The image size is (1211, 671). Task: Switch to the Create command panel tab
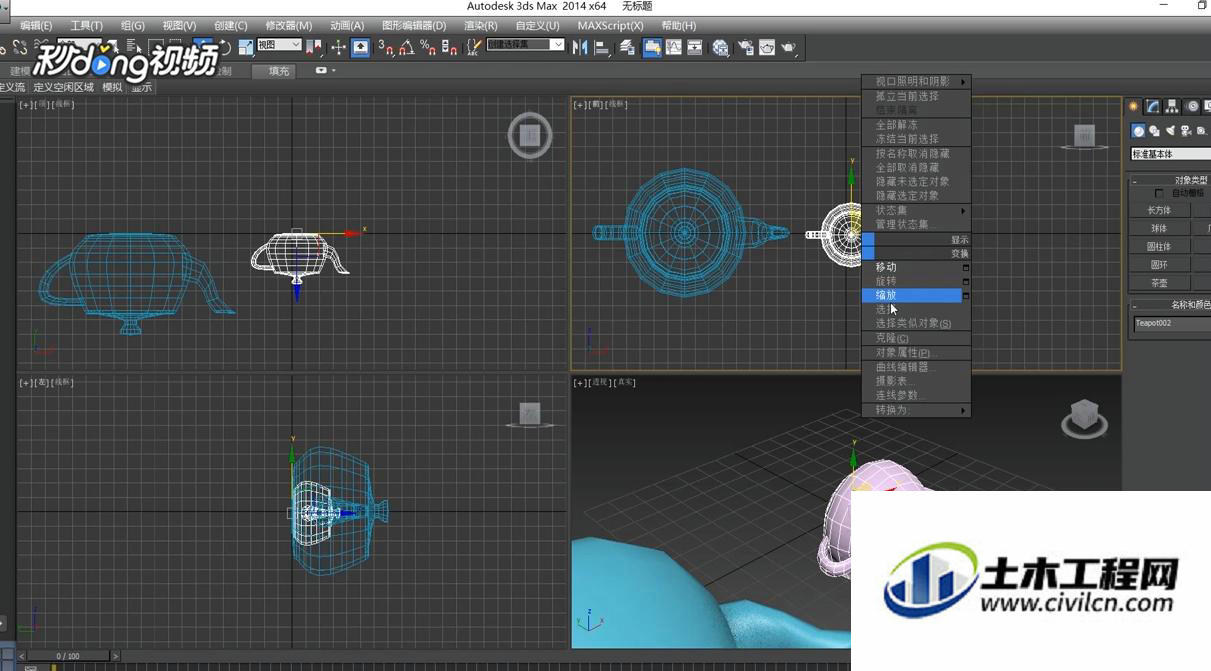1134,106
